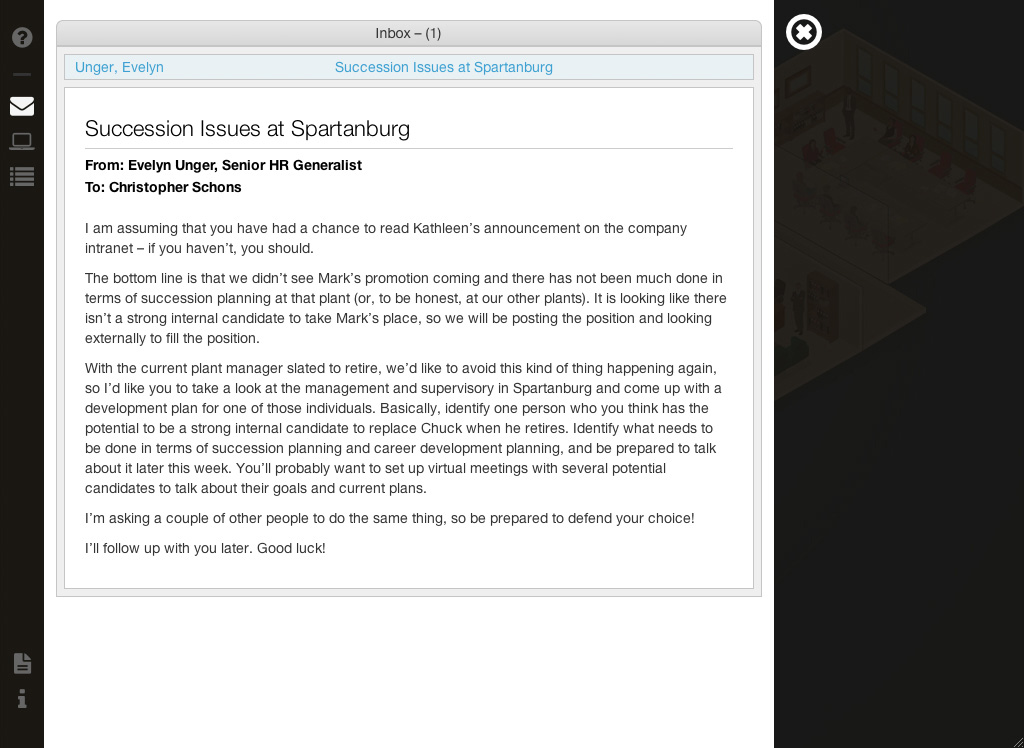Close the inbox panel with X circle
This screenshot has height=748, width=1024.
tap(803, 32)
